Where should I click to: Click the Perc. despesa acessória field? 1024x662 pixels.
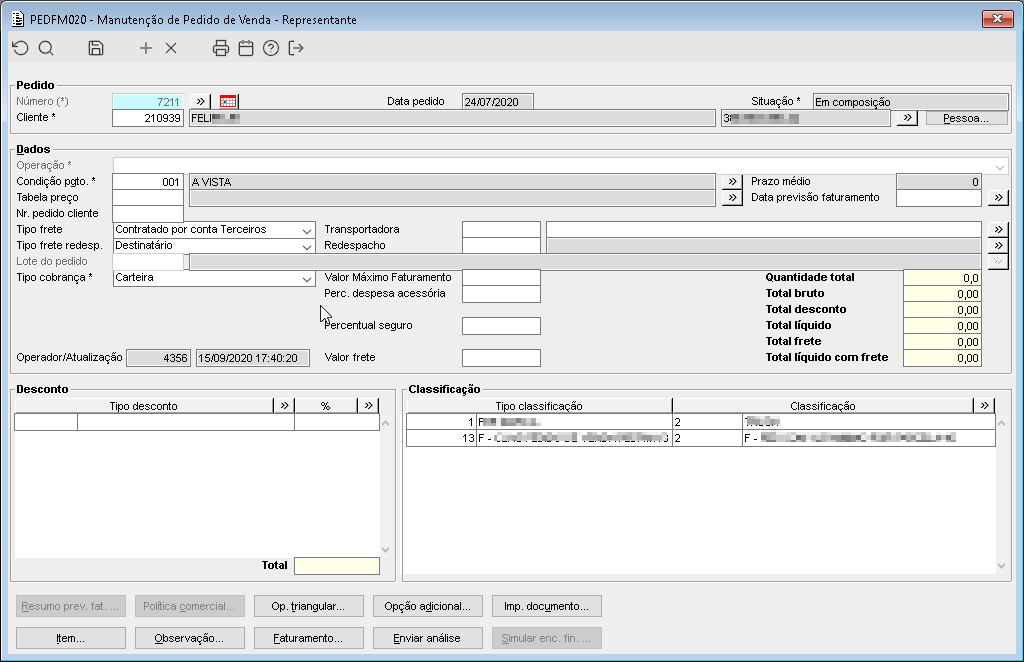(502, 294)
